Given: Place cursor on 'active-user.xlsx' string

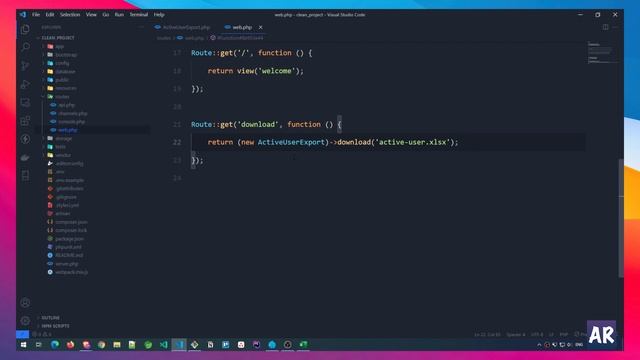Looking at the screenshot, I should pos(412,142).
